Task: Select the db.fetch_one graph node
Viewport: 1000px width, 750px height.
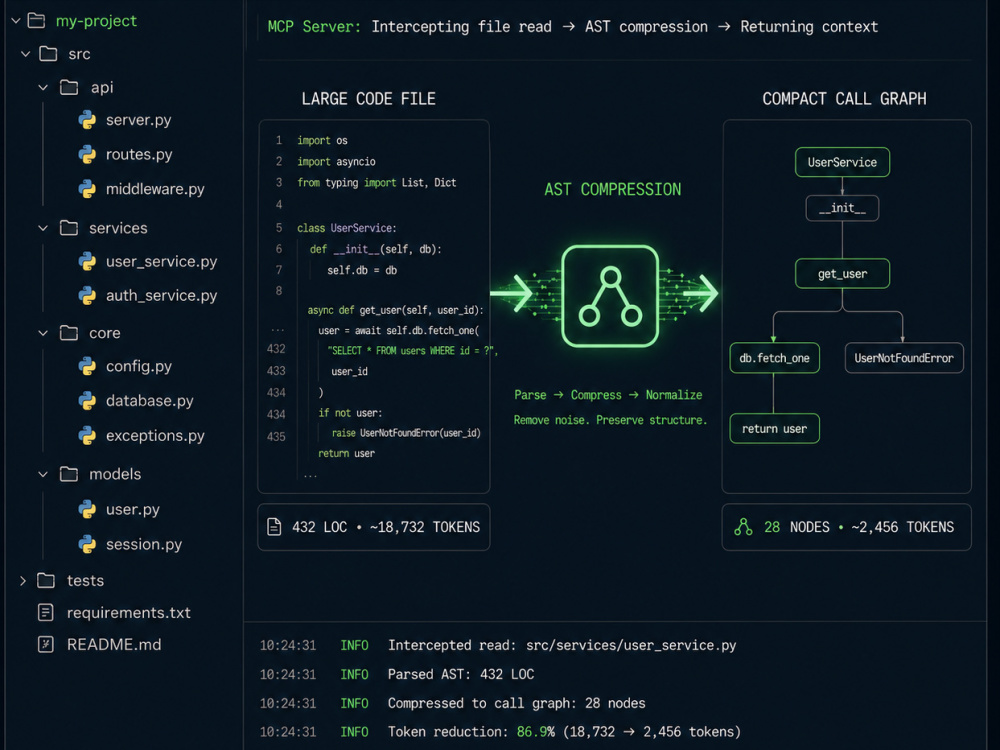Action: tap(774, 358)
